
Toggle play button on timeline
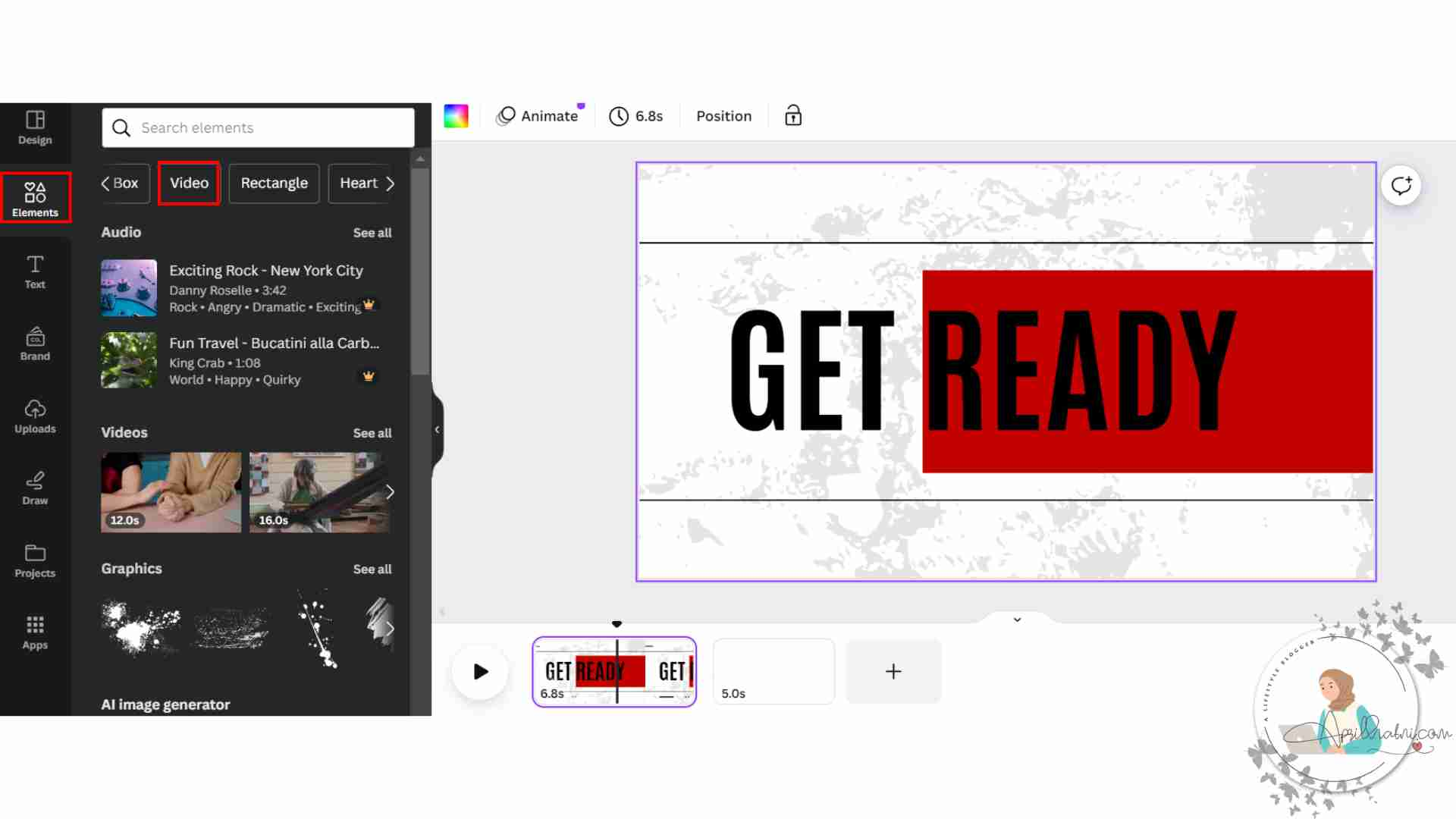[x=480, y=671]
